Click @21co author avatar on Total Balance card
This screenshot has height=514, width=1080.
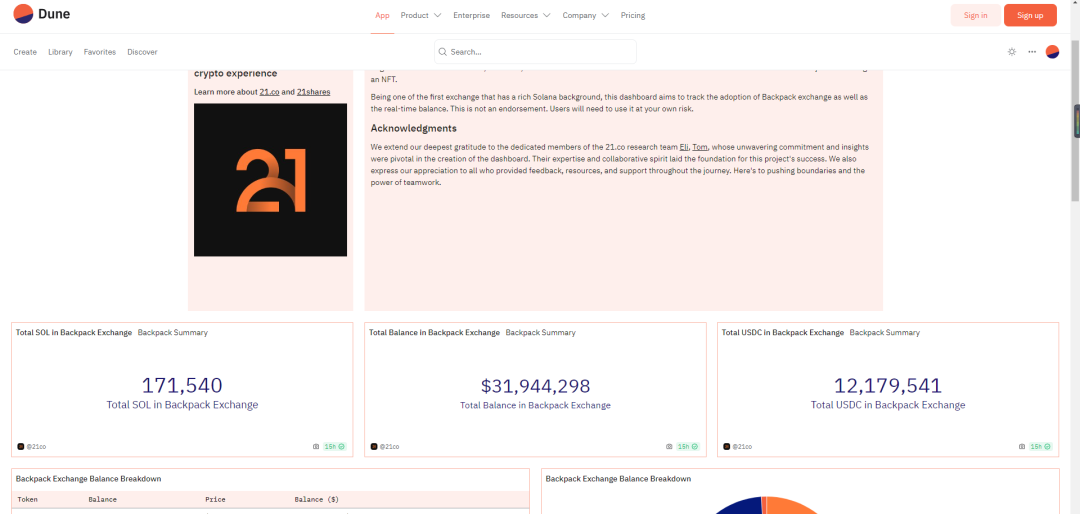374,446
